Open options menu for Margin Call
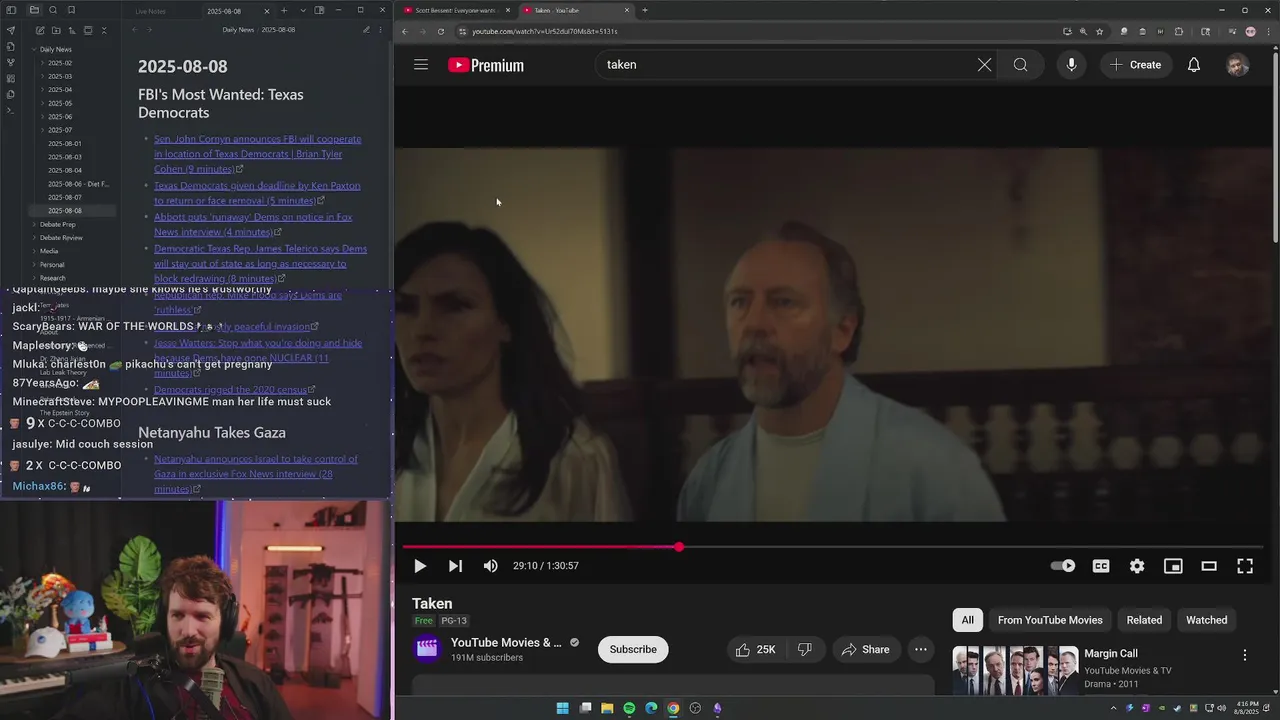 (x=1245, y=655)
